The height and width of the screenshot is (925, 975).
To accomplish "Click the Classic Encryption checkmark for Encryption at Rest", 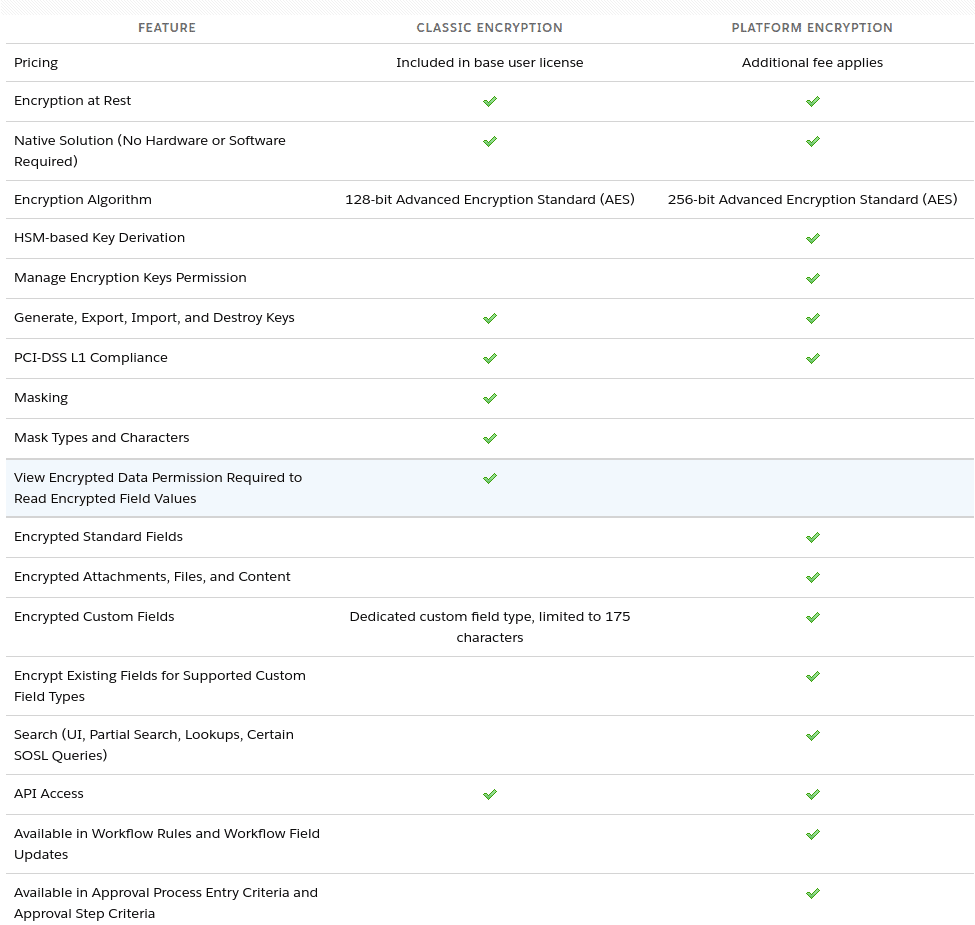I will (x=490, y=101).
